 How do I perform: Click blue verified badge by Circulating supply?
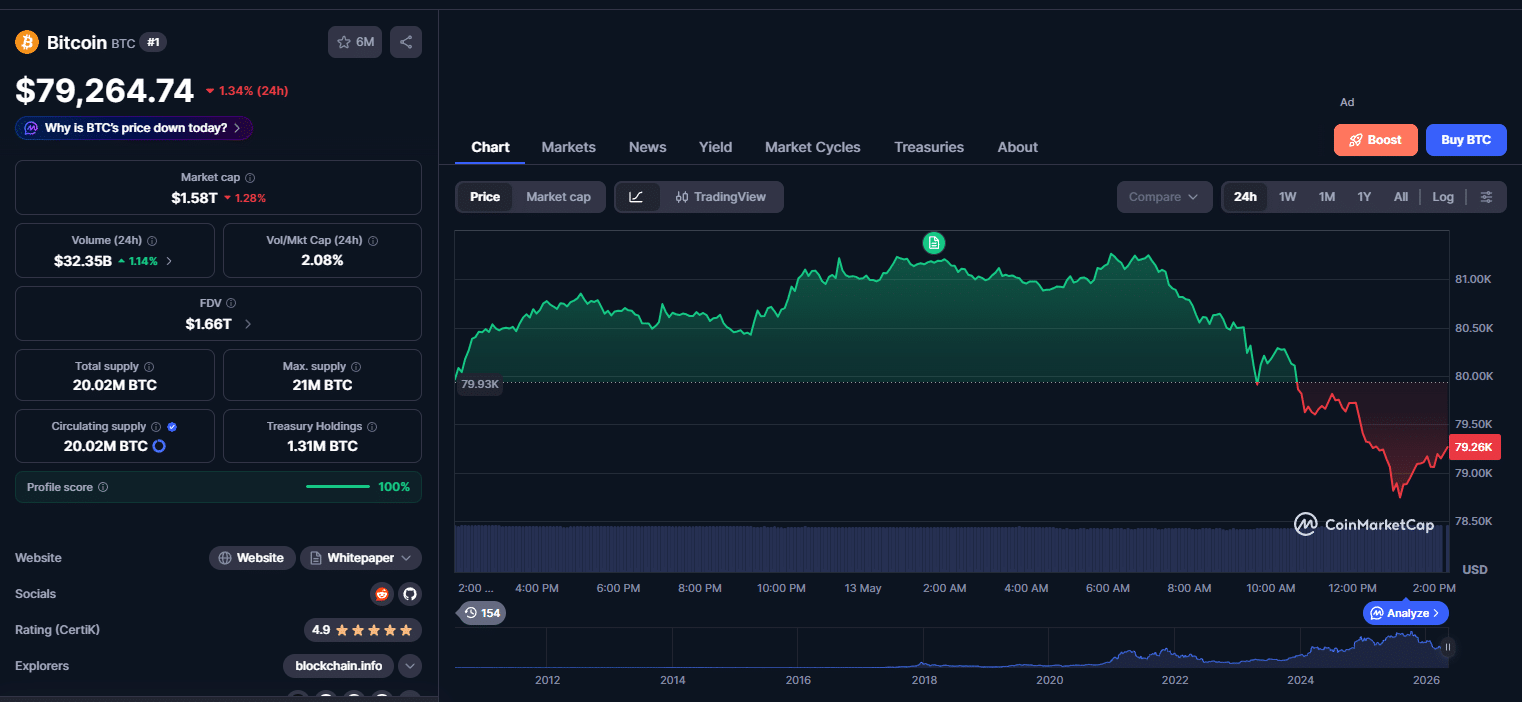tap(172, 426)
